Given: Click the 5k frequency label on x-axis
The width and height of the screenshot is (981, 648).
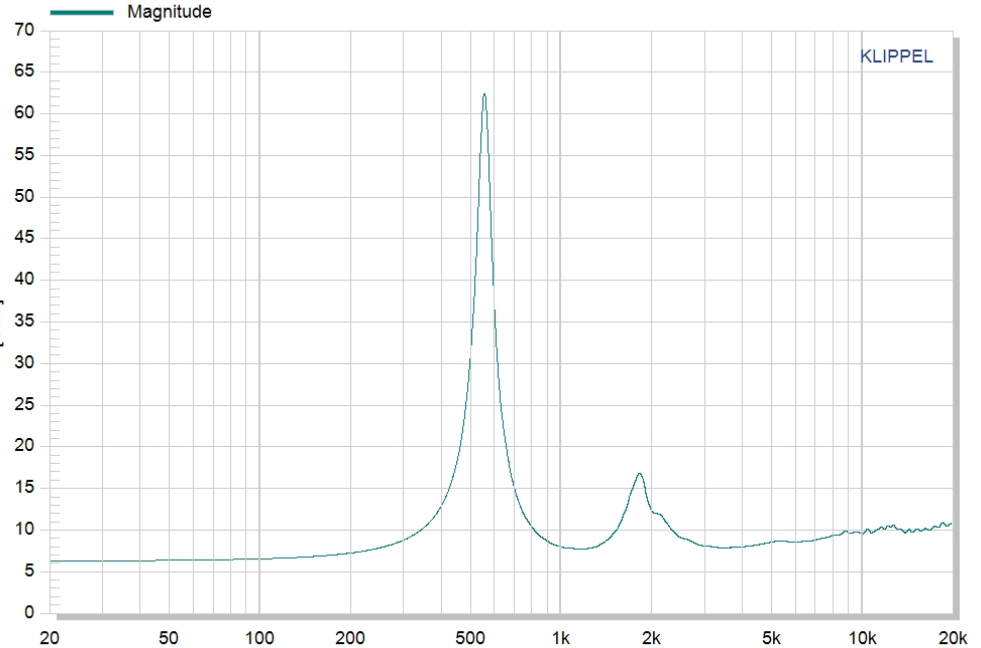Looking at the screenshot, I should [771, 637].
